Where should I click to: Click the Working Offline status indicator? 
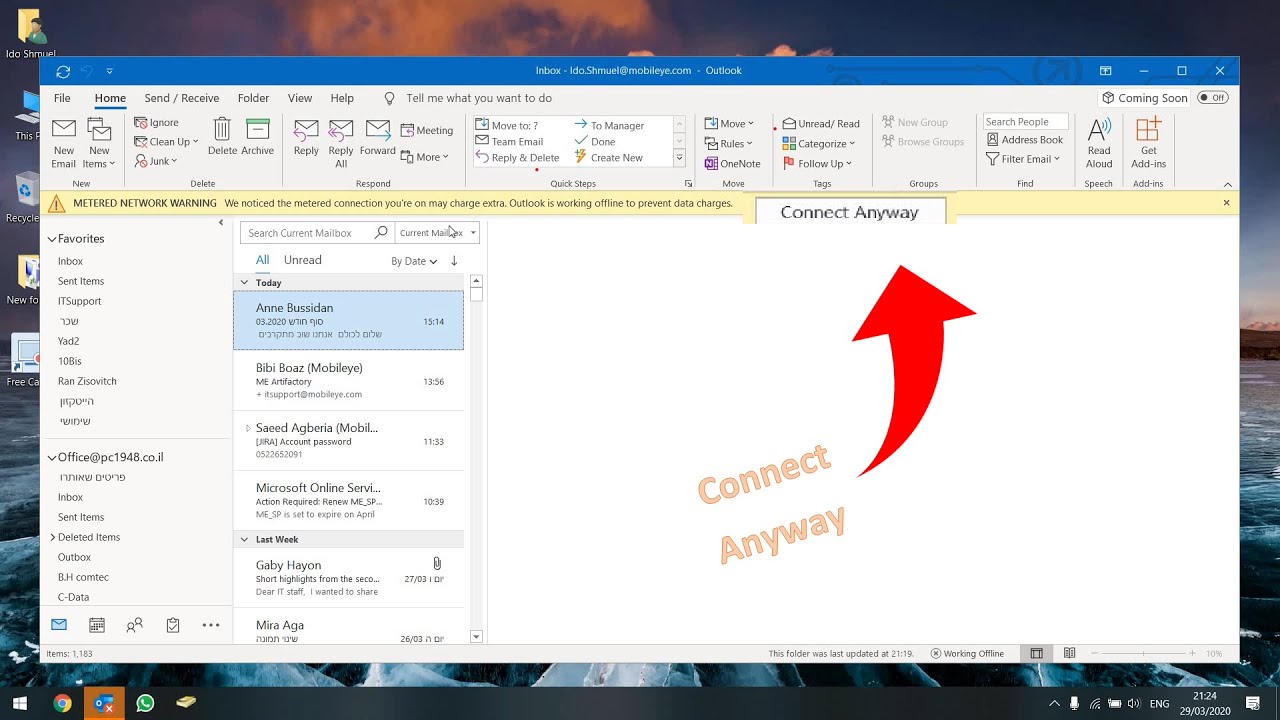click(x=967, y=653)
